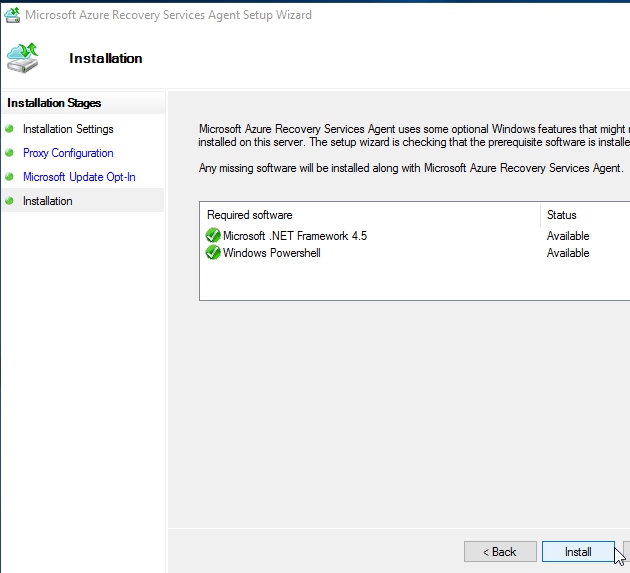This screenshot has width=630, height=573.
Task: Click green bullet beside Installation stage
Action: tap(10, 201)
